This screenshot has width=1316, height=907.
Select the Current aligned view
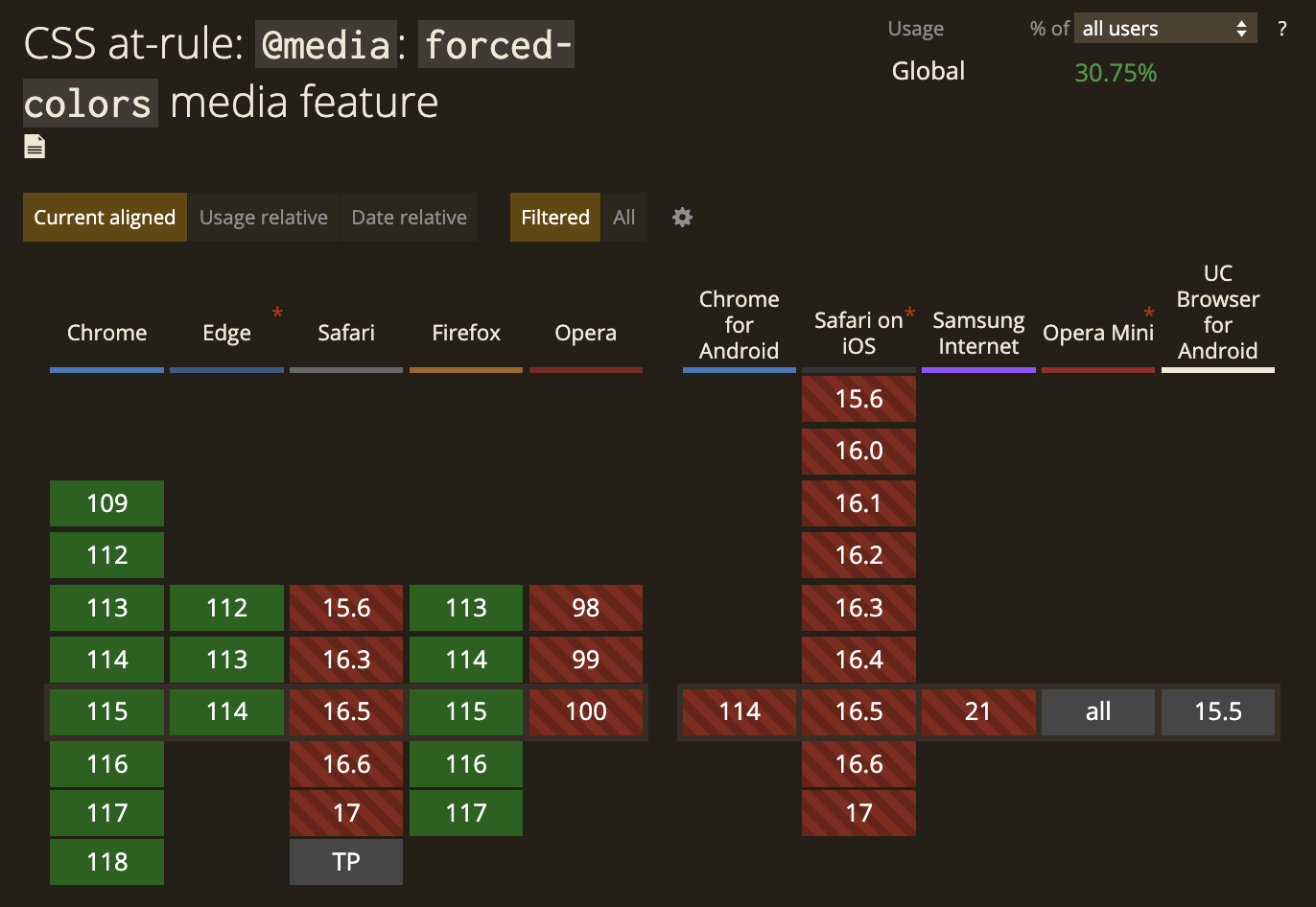click(x=104, y=218)
